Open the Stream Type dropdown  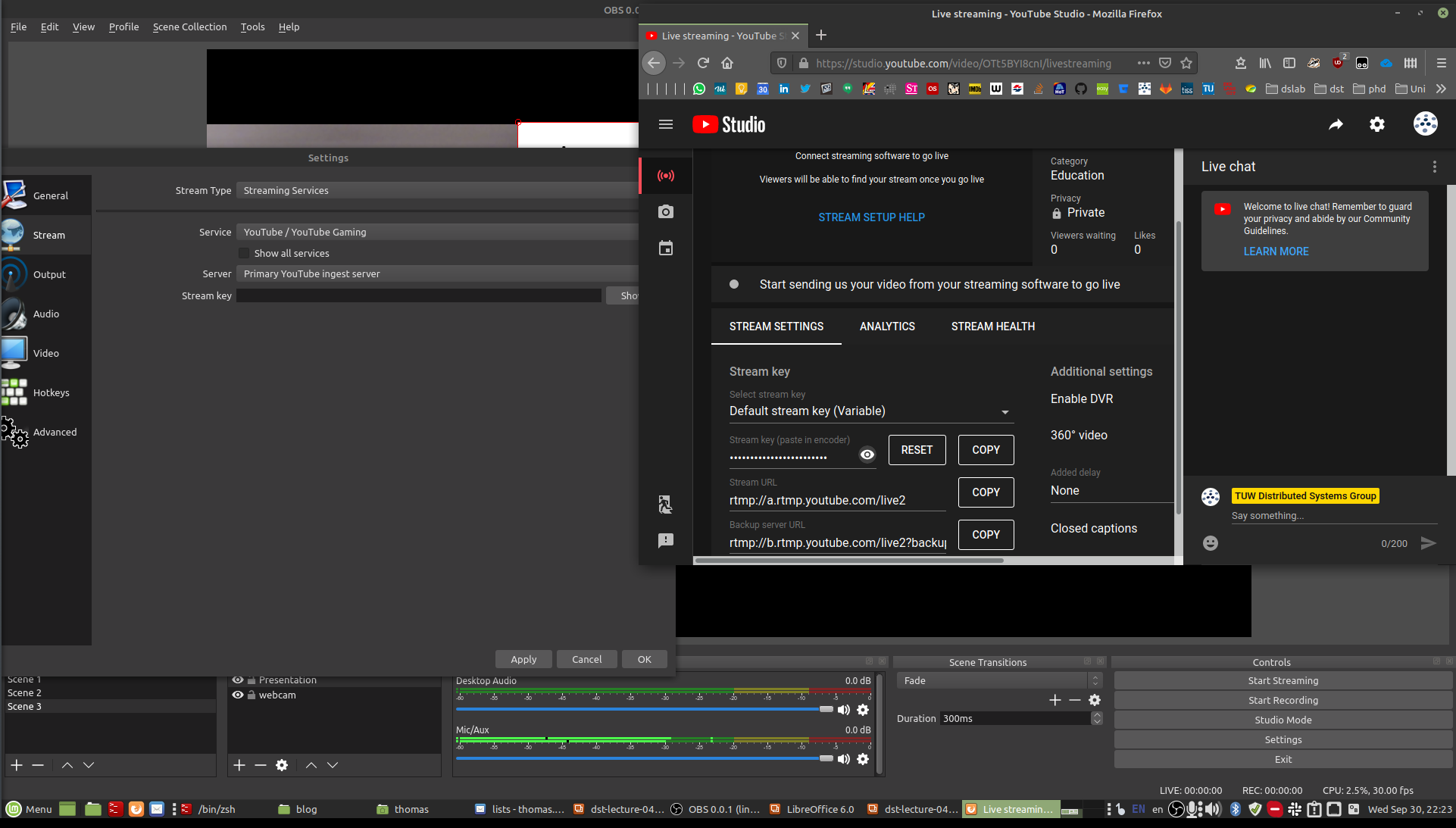[x=438, y=190]
